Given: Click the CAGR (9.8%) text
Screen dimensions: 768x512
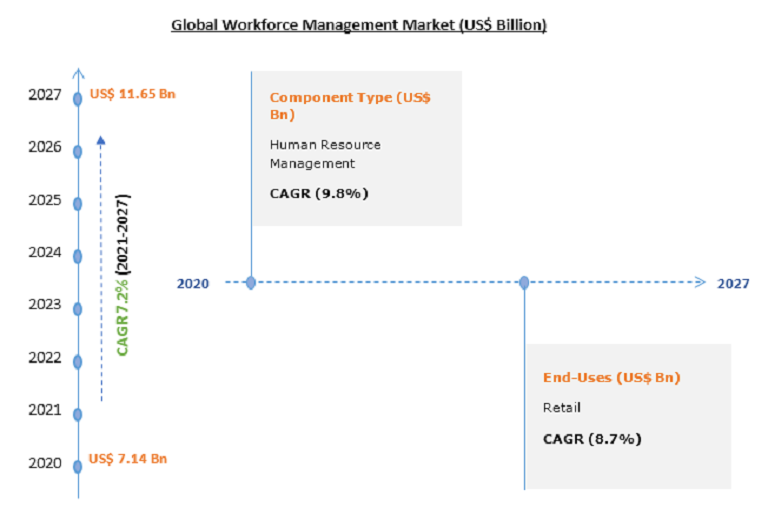Looking at the screenshot, I should coord(319,194).
